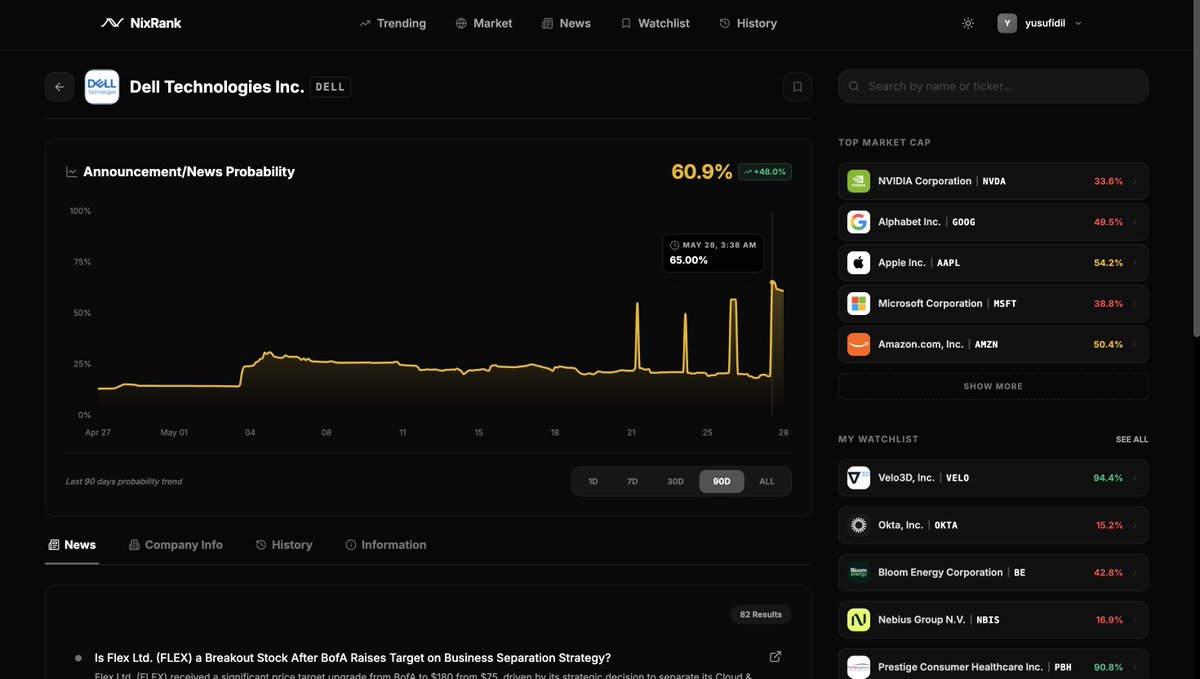Screen dimensions: 1200x679
Task: Click the Y user avatar
Action: pos(1007,23)
